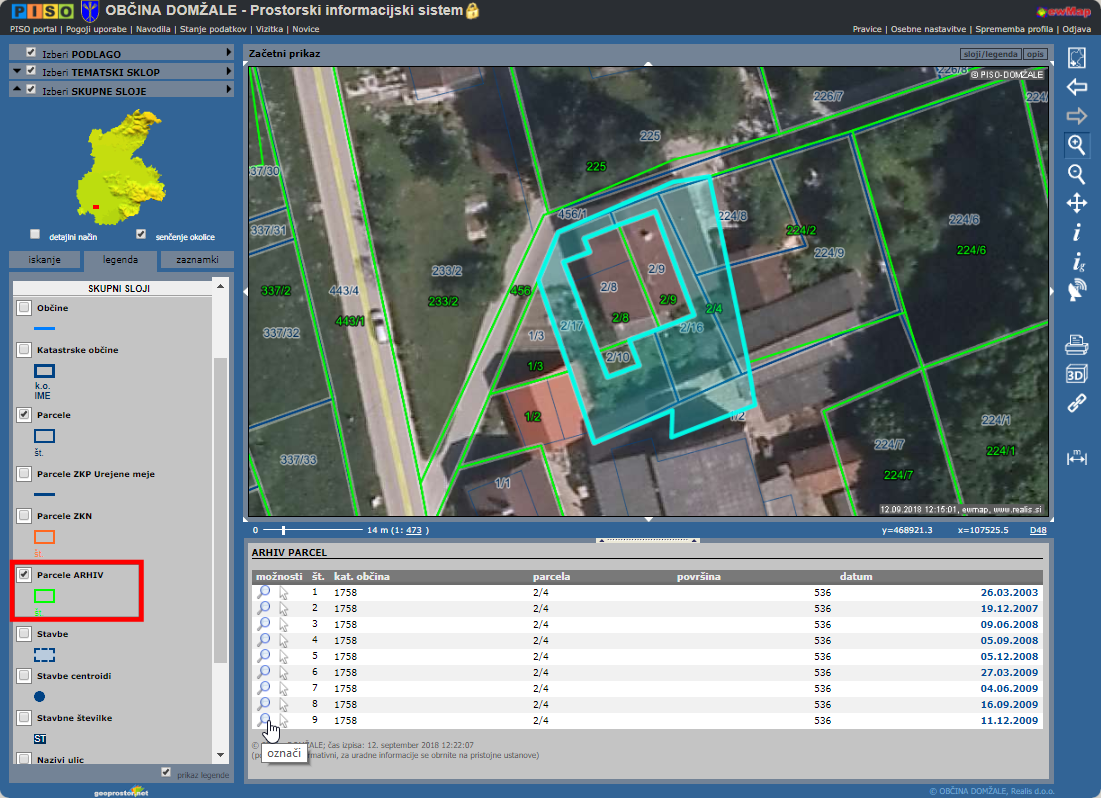This screenshot has width=1101, height=798.
Task: Select the zoom out magnifier tool
Action: coord(1077,174)
